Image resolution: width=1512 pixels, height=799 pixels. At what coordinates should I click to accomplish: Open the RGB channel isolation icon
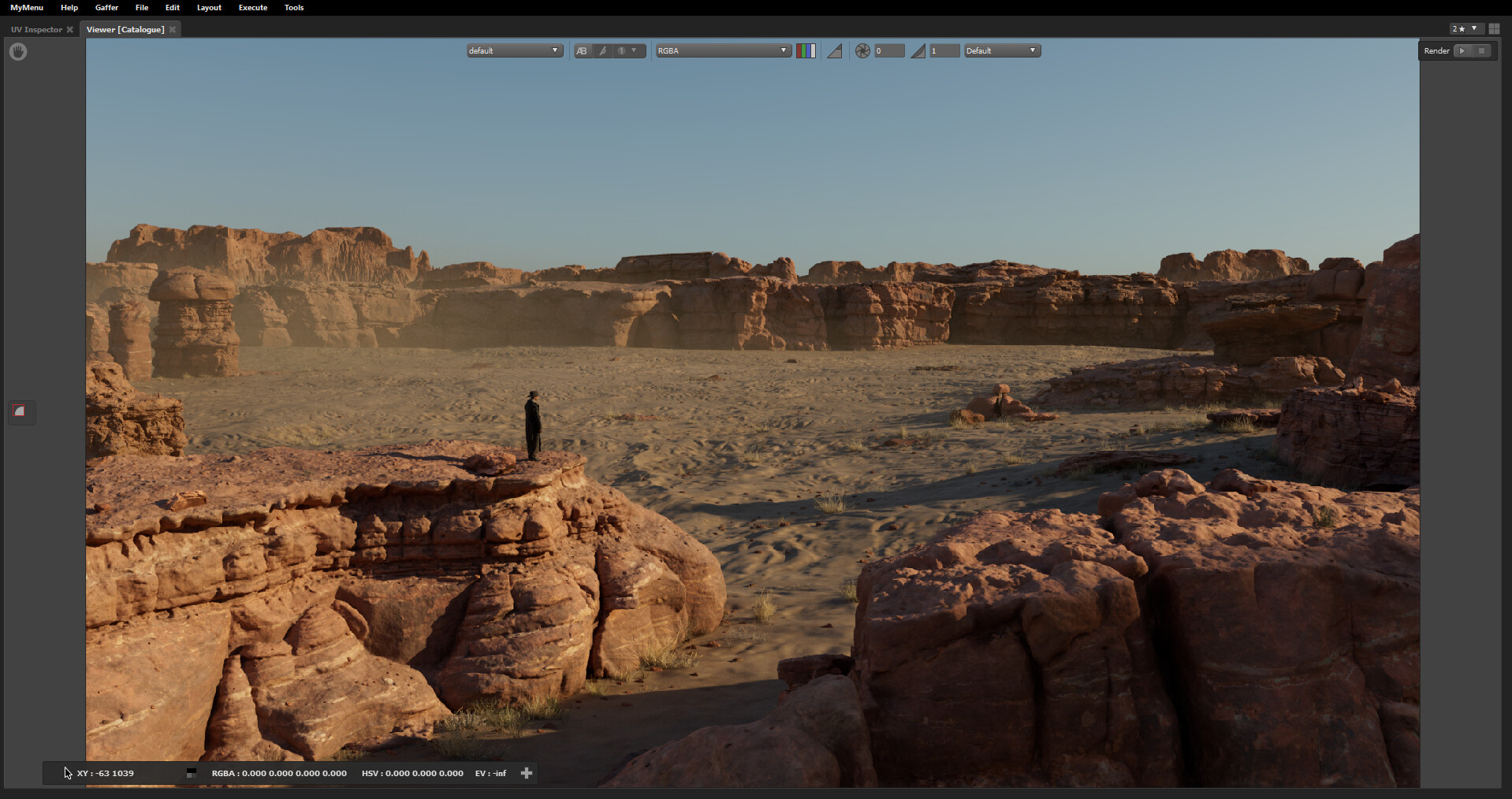[x=806, y=50]
